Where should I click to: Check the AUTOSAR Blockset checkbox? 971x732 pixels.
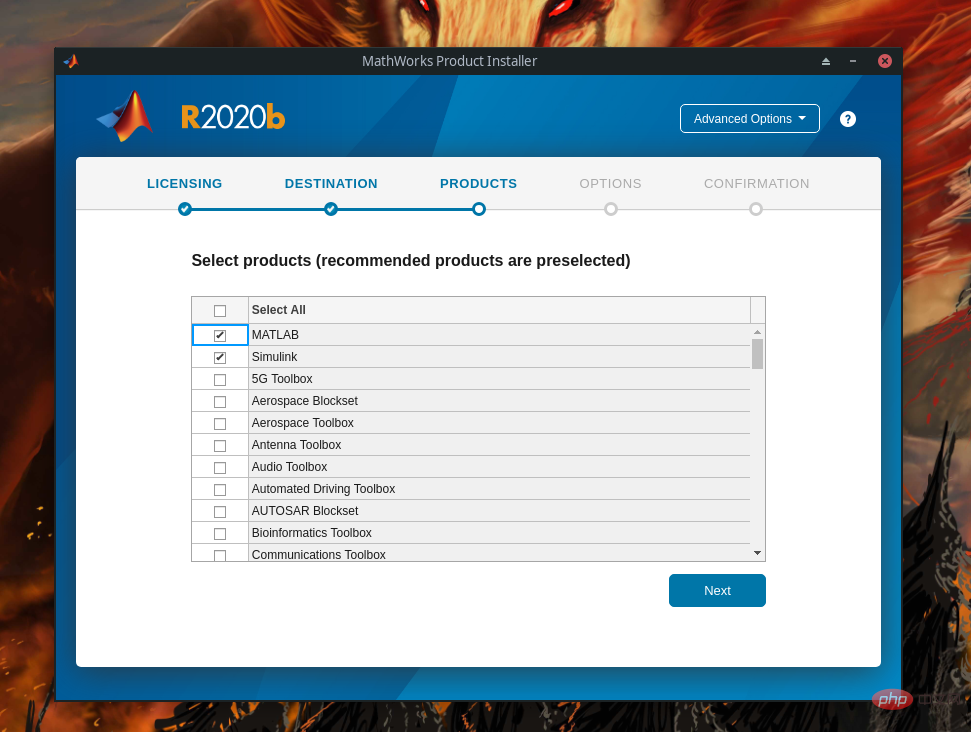pos(220,512)
